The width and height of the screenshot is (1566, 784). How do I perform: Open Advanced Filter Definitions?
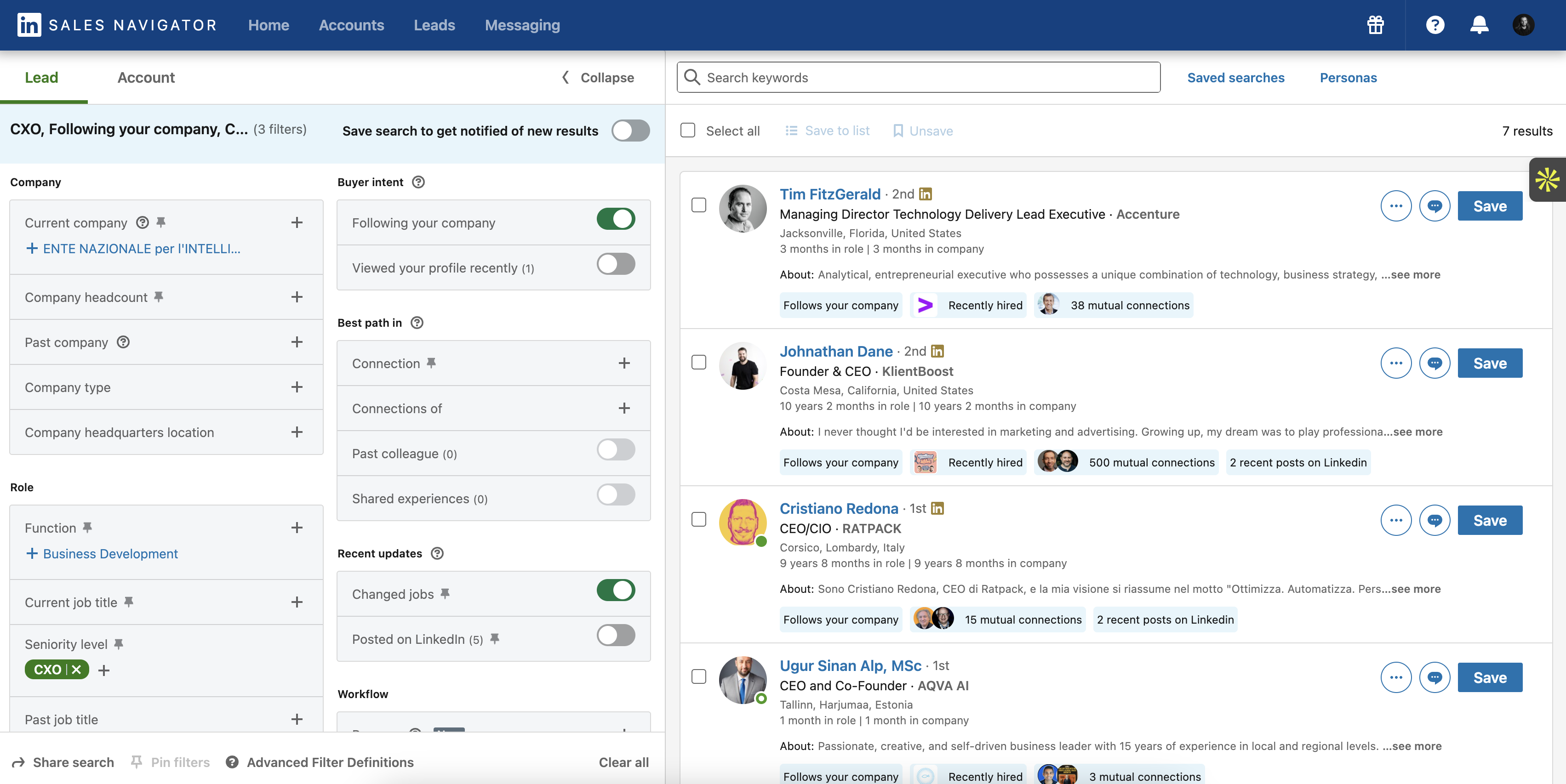[319, 762]
